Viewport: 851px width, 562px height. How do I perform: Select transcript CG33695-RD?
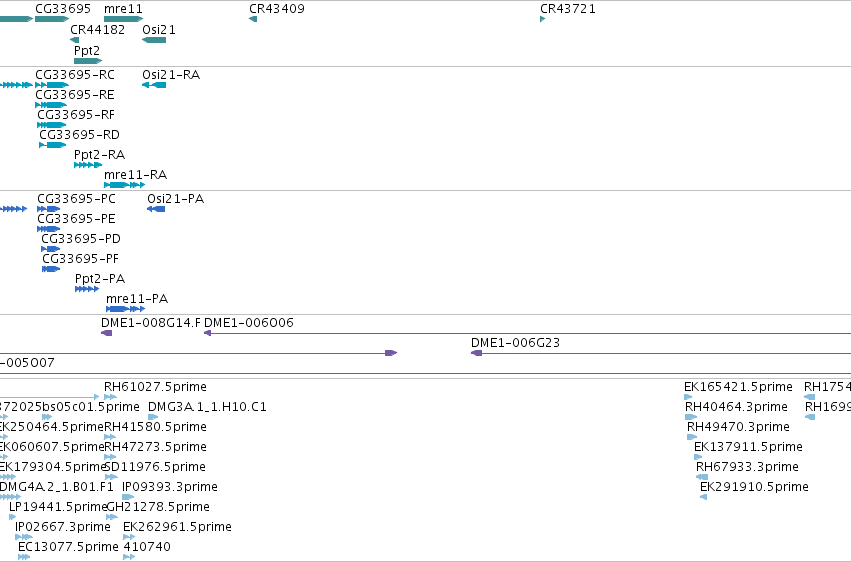pyautogui.click(x=53, y=145)
